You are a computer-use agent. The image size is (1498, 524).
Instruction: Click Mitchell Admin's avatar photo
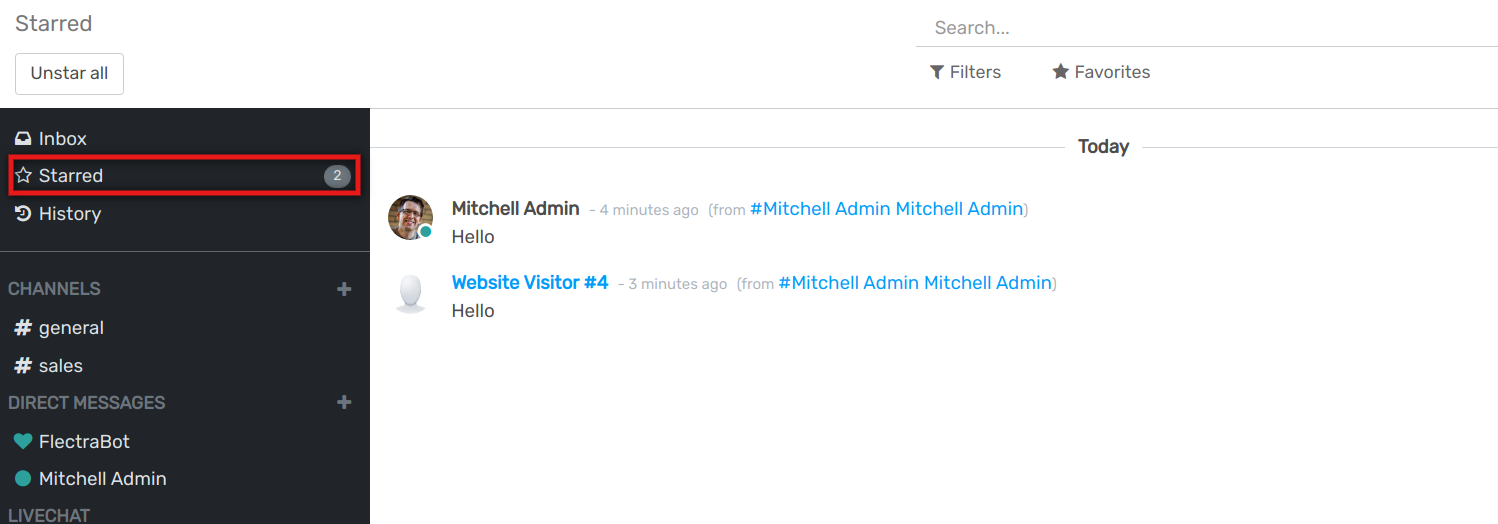(410, 217)
